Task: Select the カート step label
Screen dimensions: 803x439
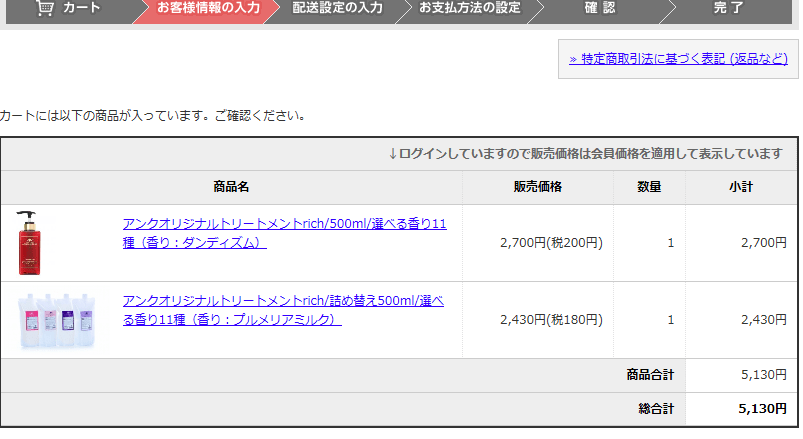Action: point(82,8)
